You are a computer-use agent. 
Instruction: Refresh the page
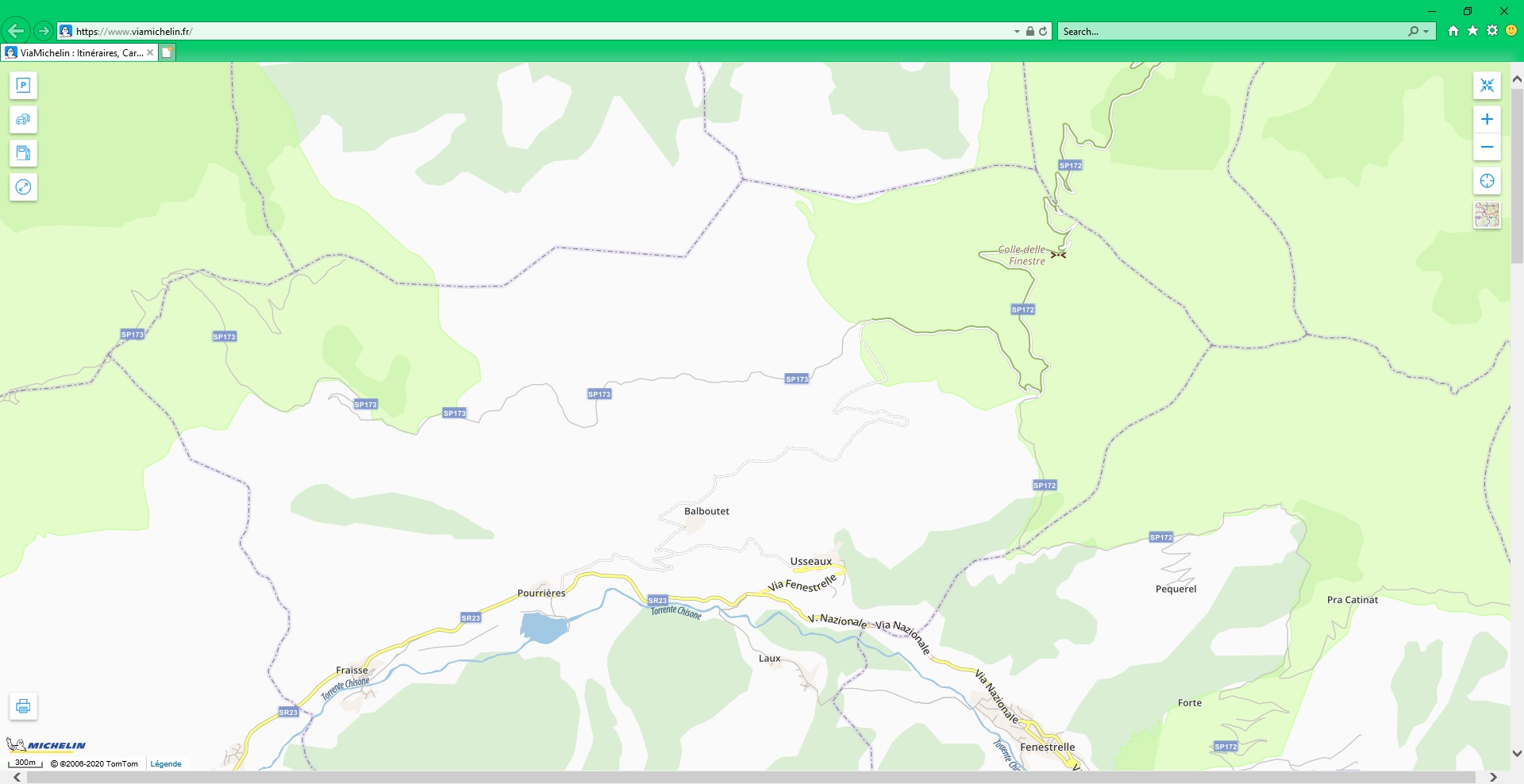1043,32
